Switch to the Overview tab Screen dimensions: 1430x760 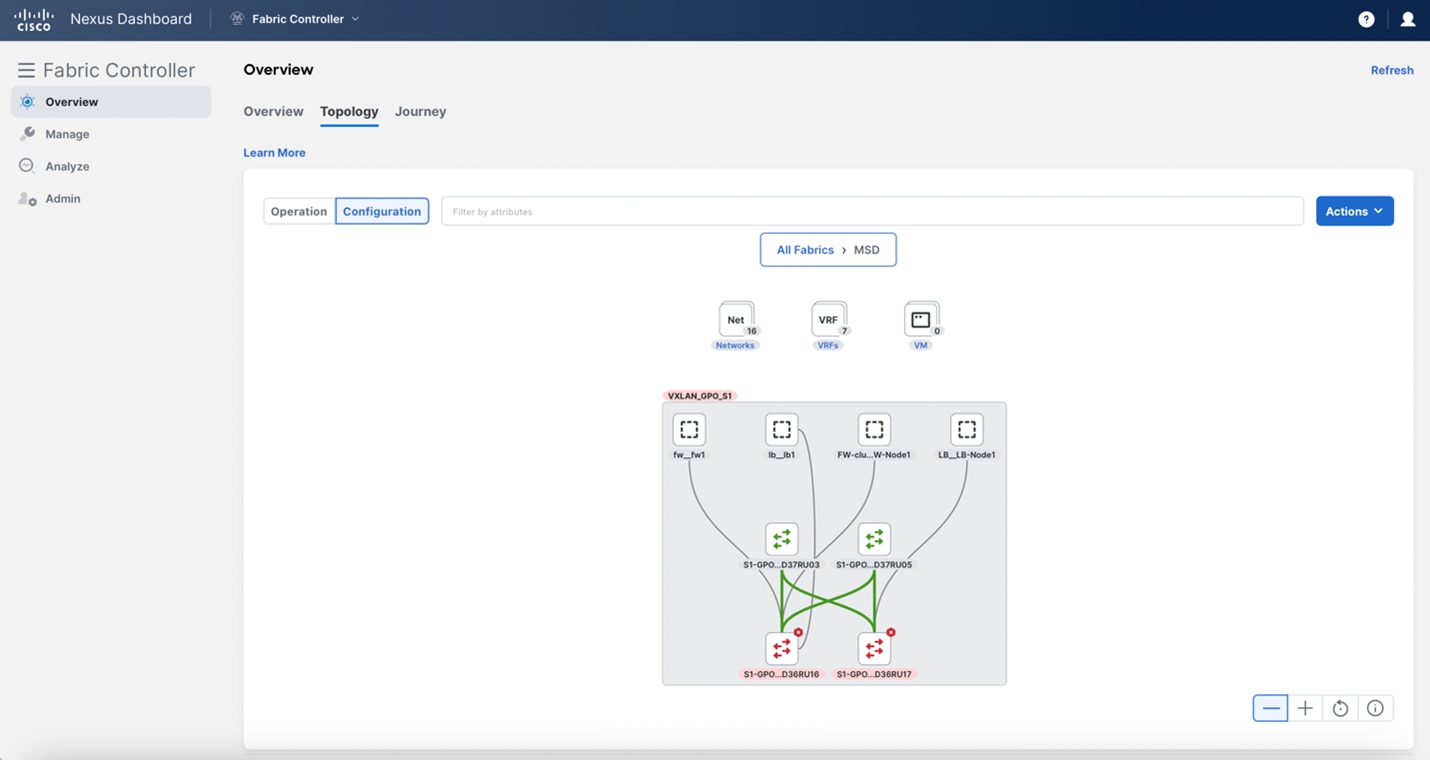coord(273,111)
